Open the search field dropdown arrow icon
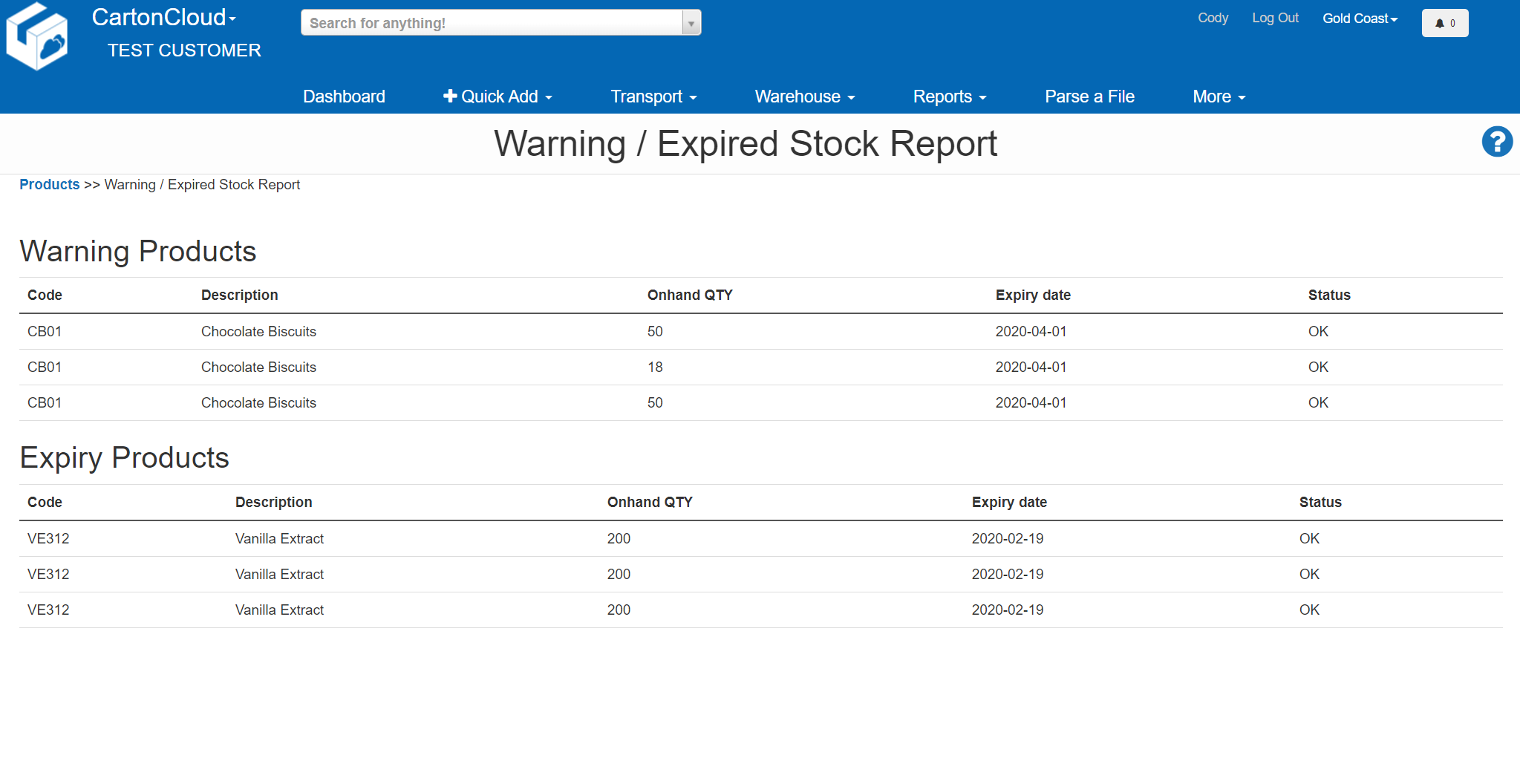The height and width of the screenshot is (784, 1520). [x=691, y=22]
